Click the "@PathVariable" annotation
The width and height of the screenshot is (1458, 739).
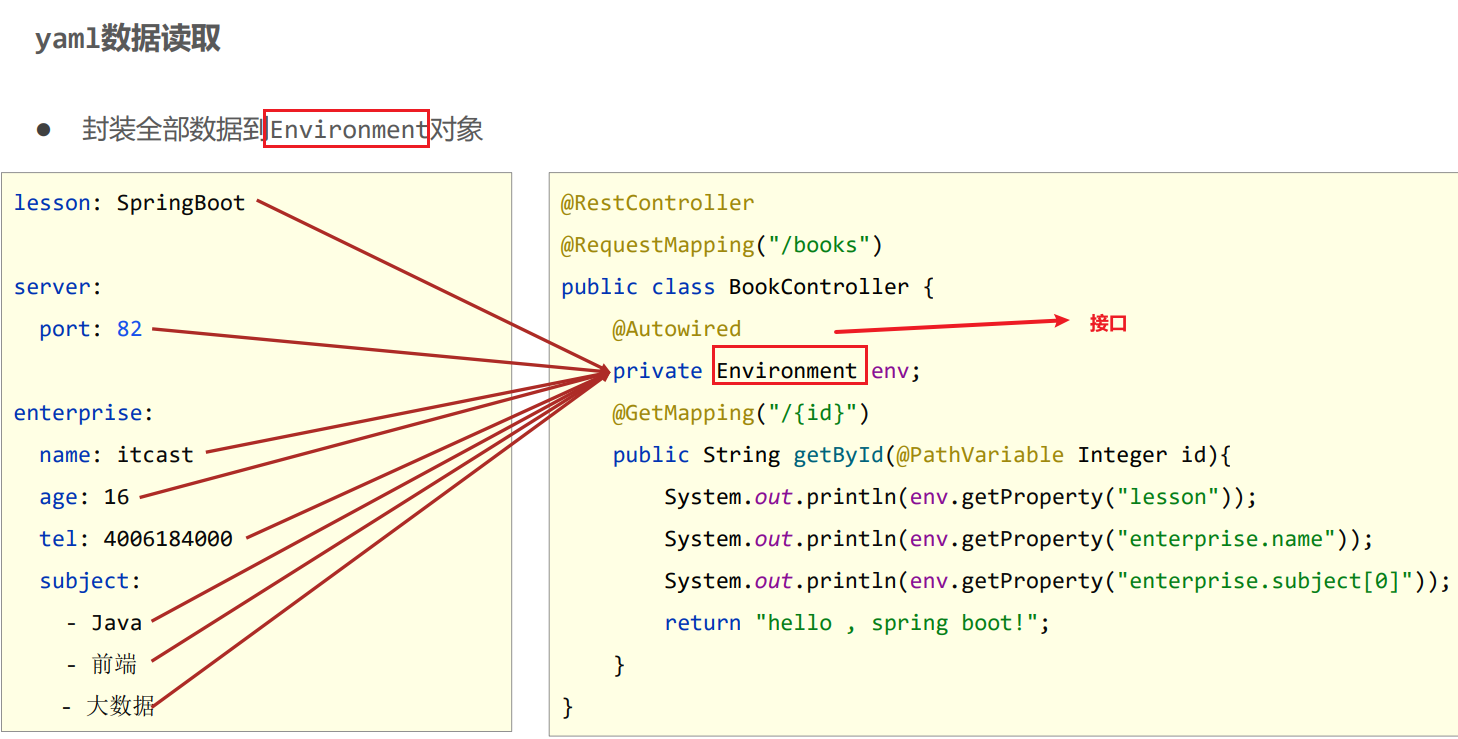point(981,455)
